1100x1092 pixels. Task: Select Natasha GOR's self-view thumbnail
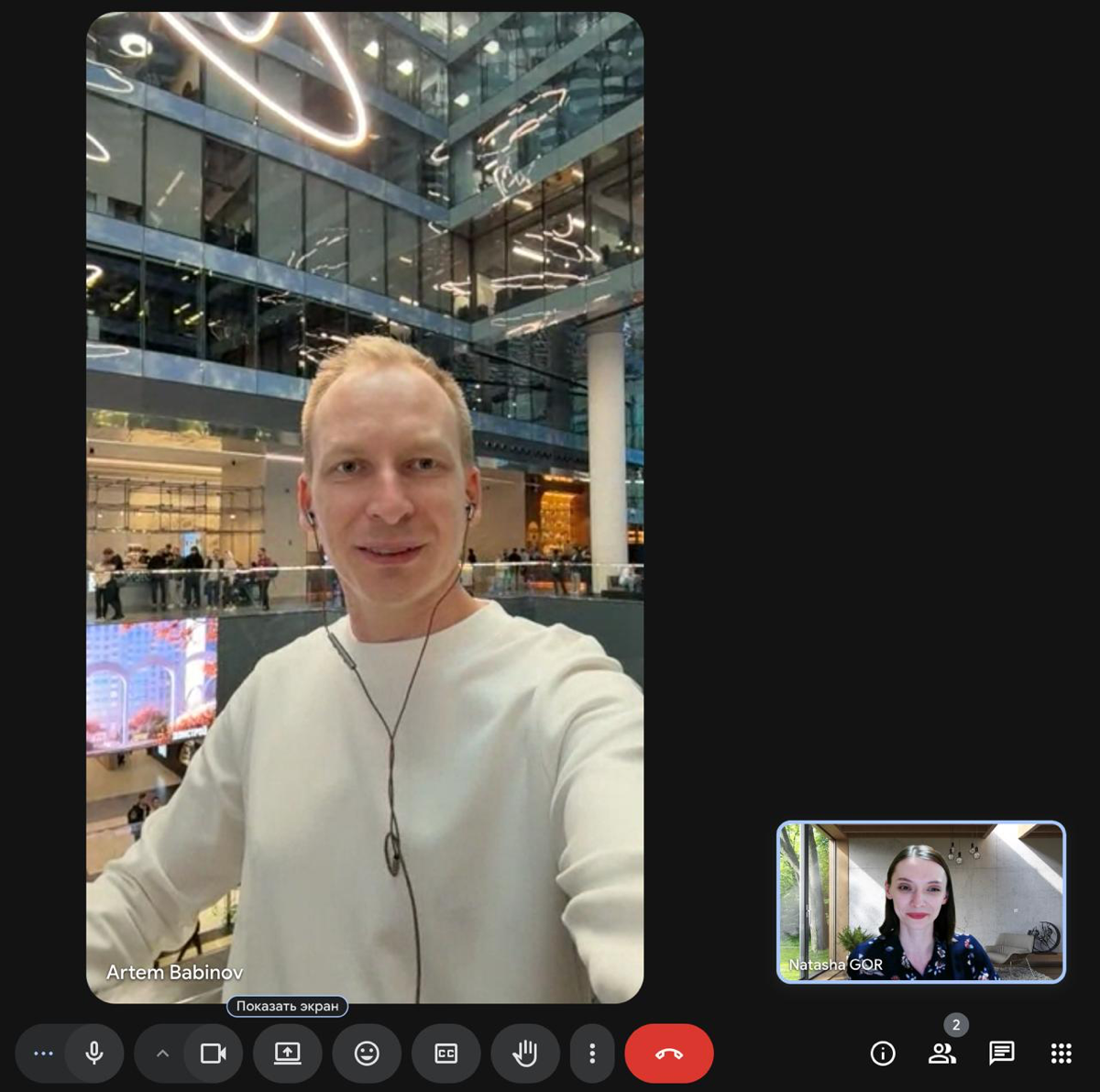pyautogui.click(x=921, y=900)
